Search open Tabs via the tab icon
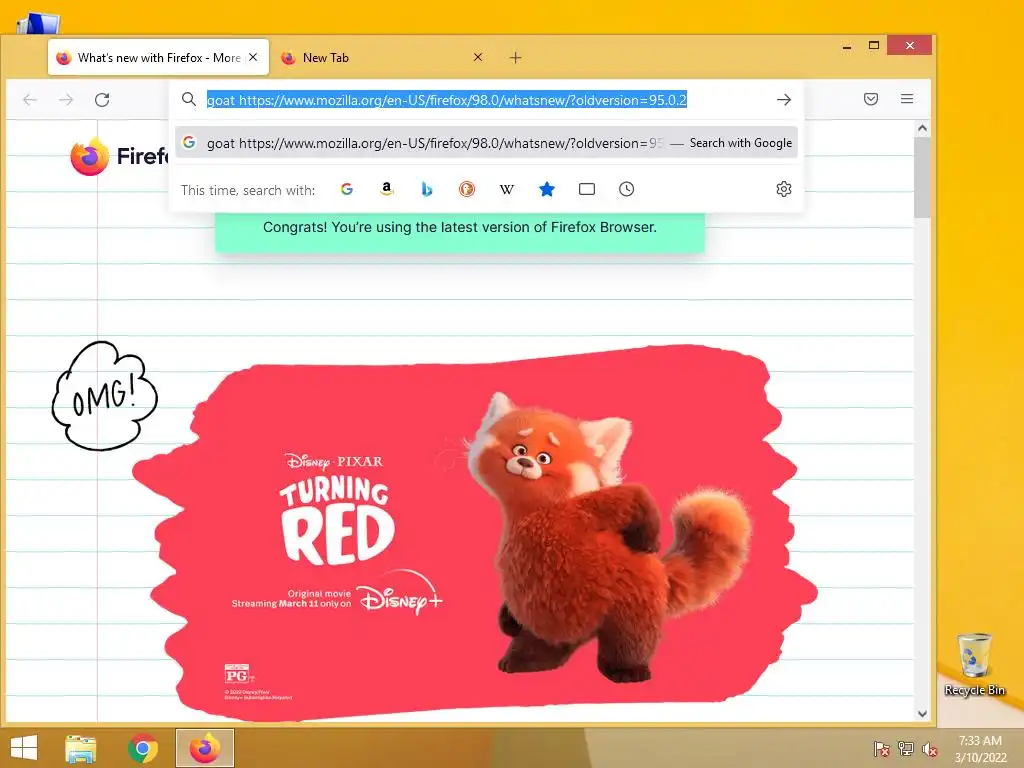Viewport: 1024px width, 768px height. 586,189
